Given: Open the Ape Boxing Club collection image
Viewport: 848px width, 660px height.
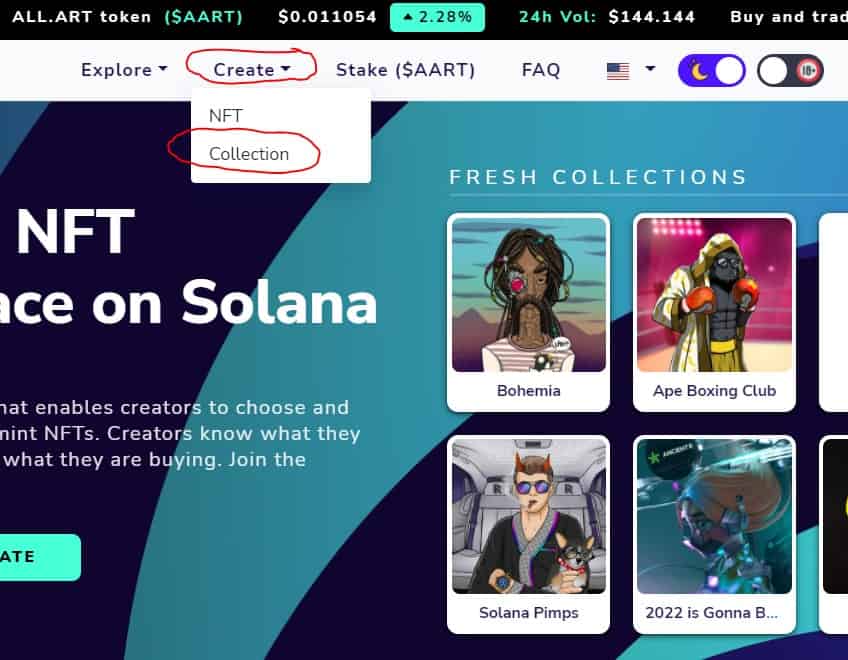Looking at the screenshot, I should [714, 295].
